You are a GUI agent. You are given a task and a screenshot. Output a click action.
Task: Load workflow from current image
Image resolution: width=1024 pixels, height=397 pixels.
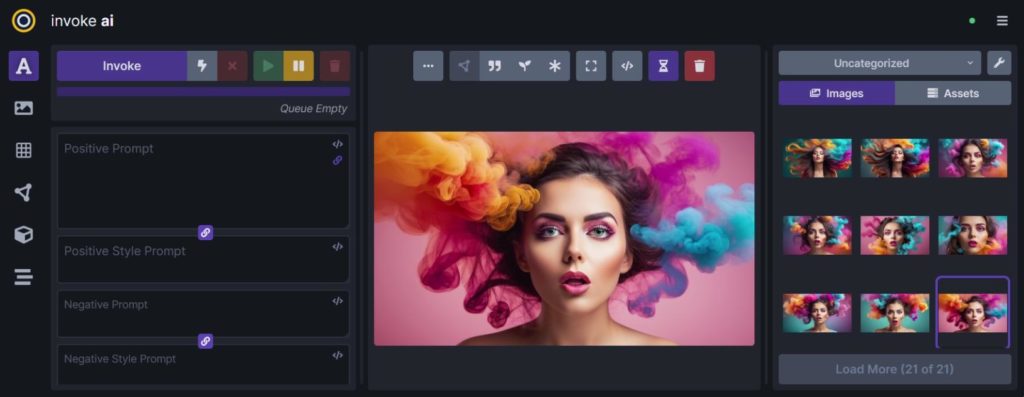pos(464,66)
